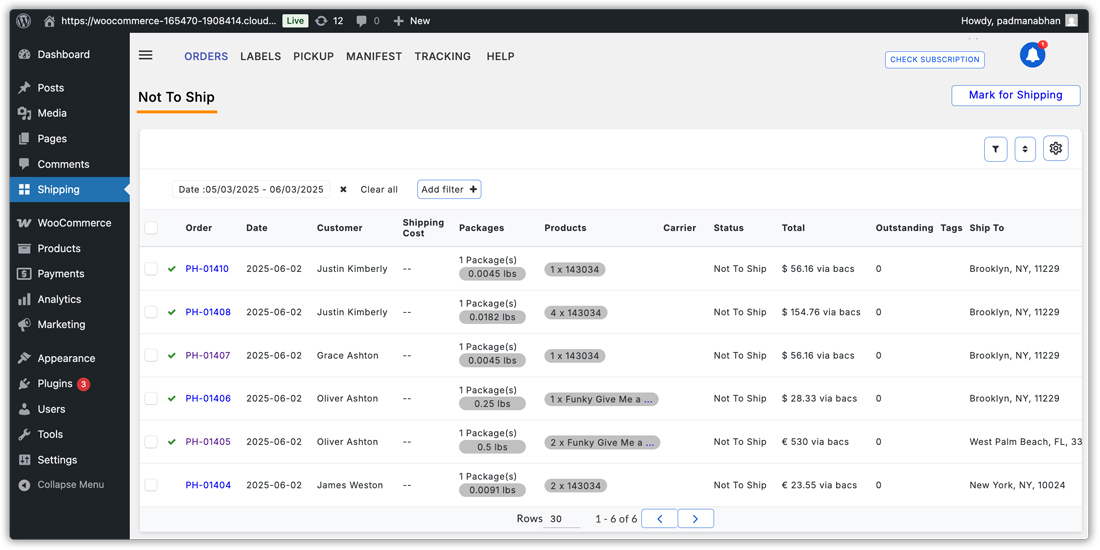Open order link PH-01410

point(207,269)
